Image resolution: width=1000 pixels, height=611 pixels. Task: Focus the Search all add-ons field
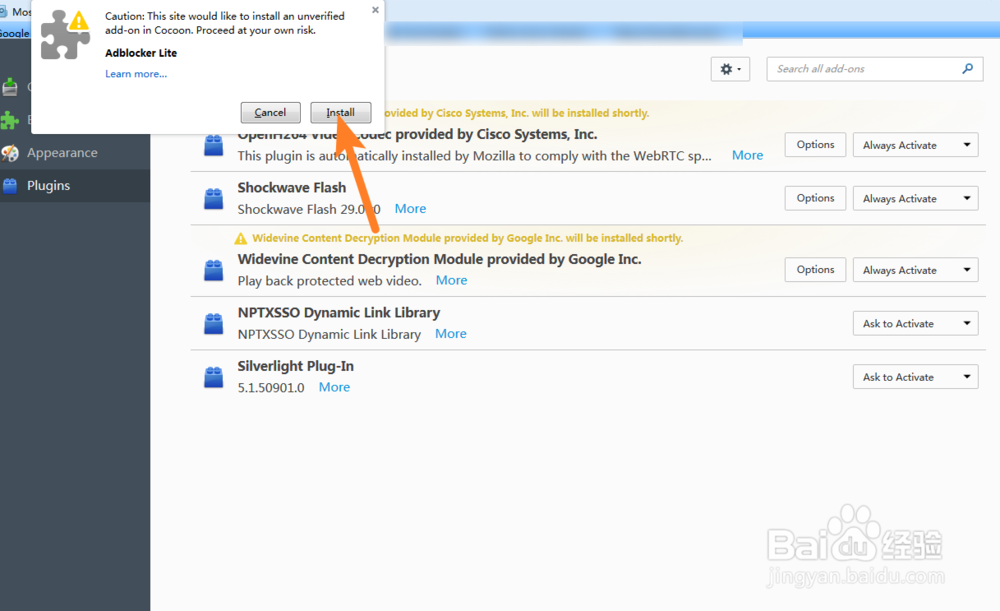pos(875,69)
